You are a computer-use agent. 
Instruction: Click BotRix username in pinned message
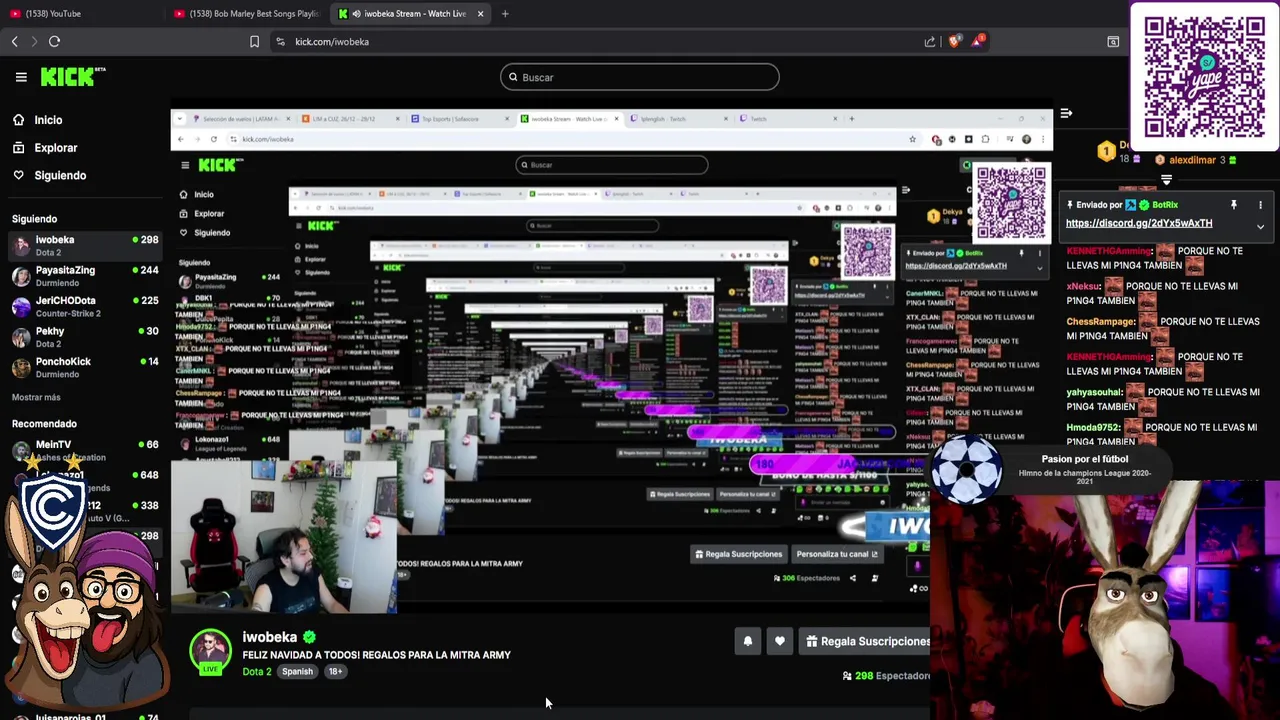coord(1165,205)
